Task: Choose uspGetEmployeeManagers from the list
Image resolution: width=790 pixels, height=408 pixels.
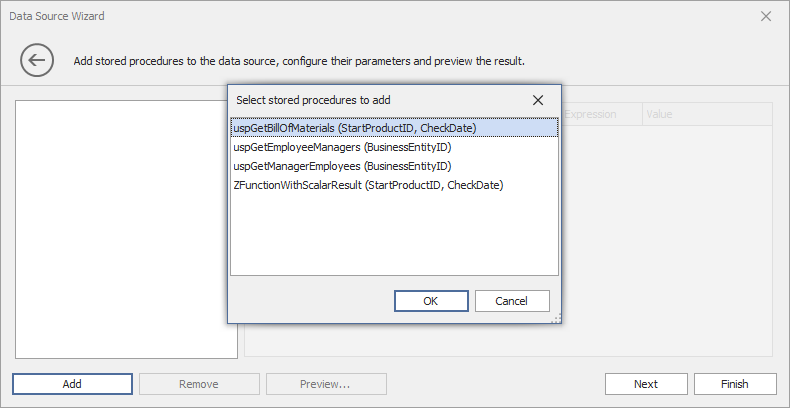Action: (x=394, y=147)
